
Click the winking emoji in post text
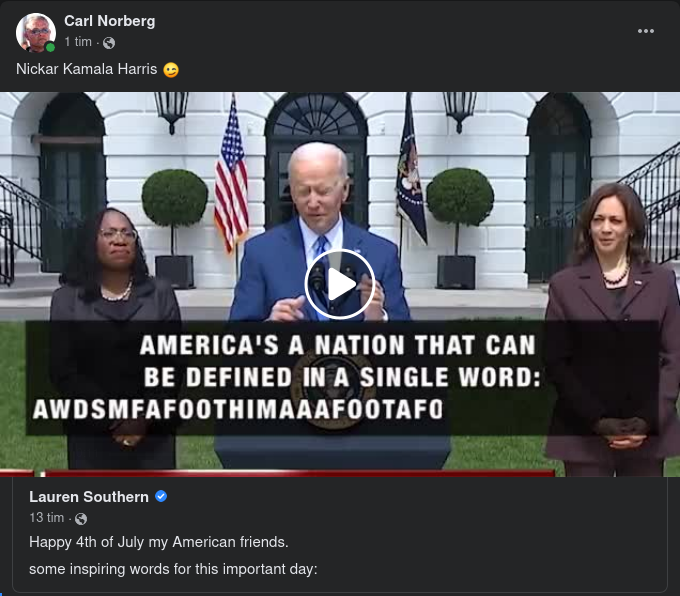171,69
